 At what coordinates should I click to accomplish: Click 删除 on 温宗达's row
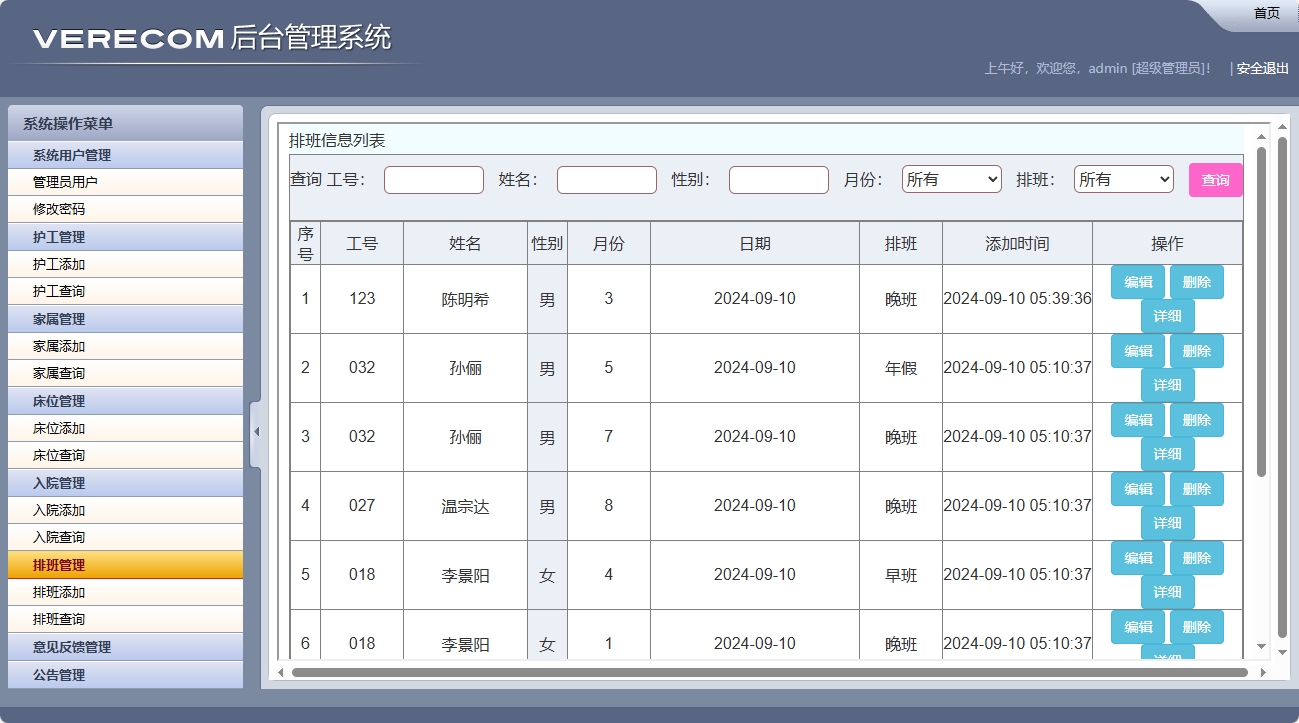(1197, 489)
